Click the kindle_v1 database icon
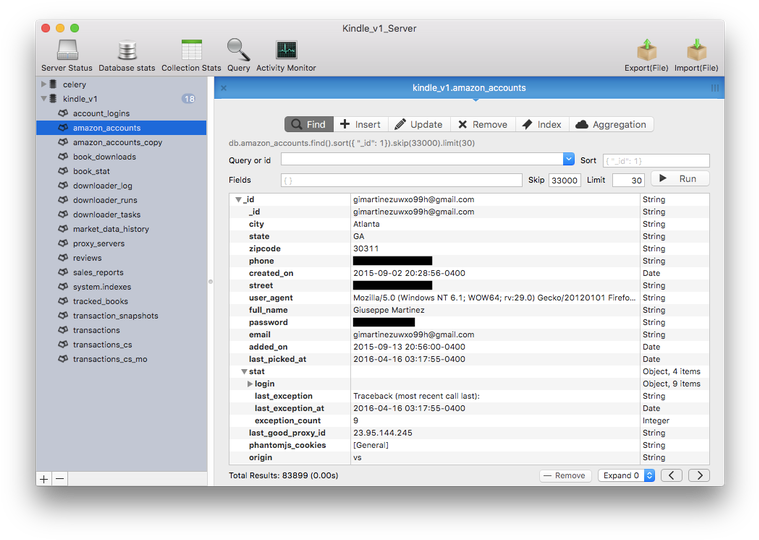 (53, 99)
